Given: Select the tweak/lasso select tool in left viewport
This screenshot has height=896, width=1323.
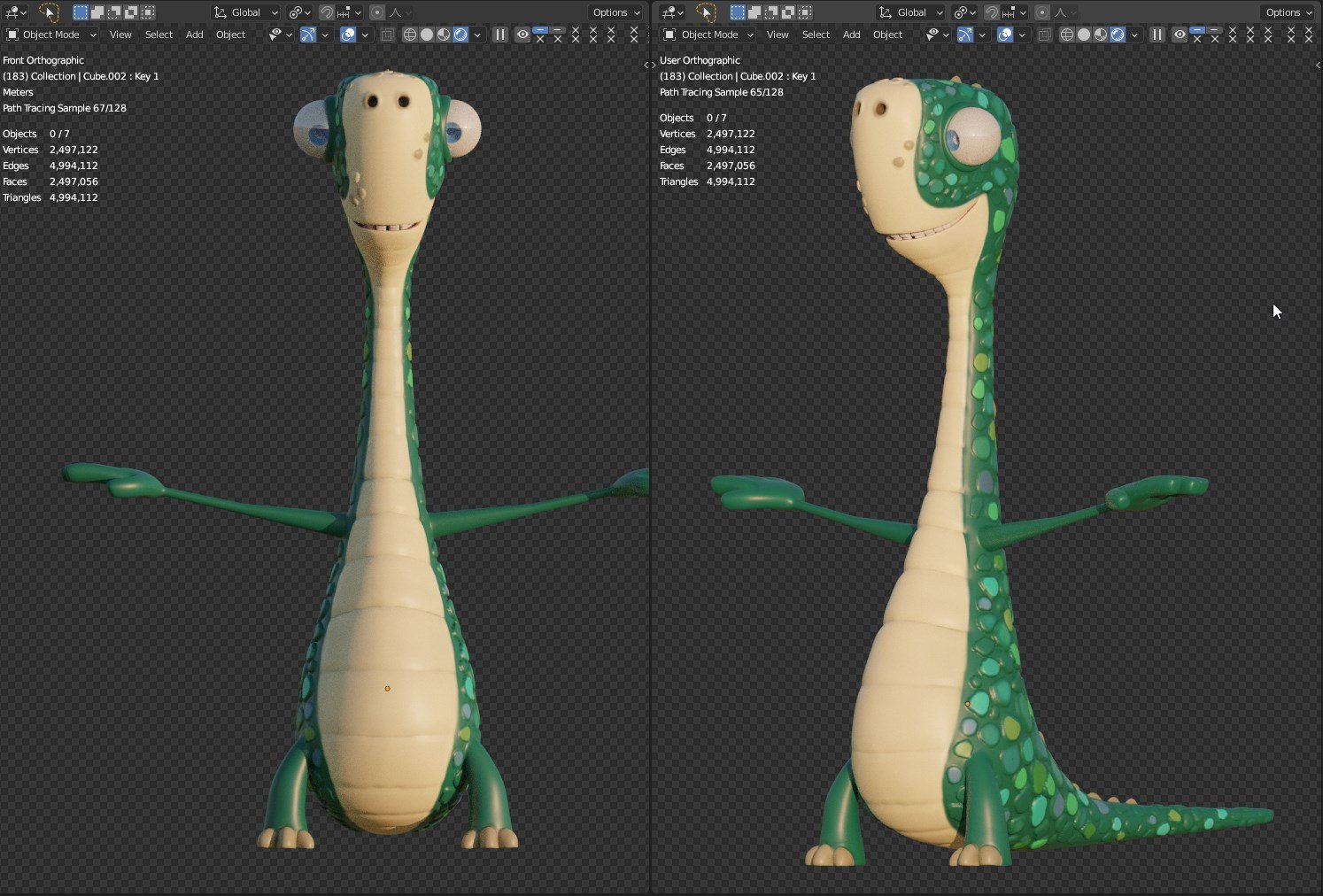Looking at the screenshot, I should coord(49,12).
